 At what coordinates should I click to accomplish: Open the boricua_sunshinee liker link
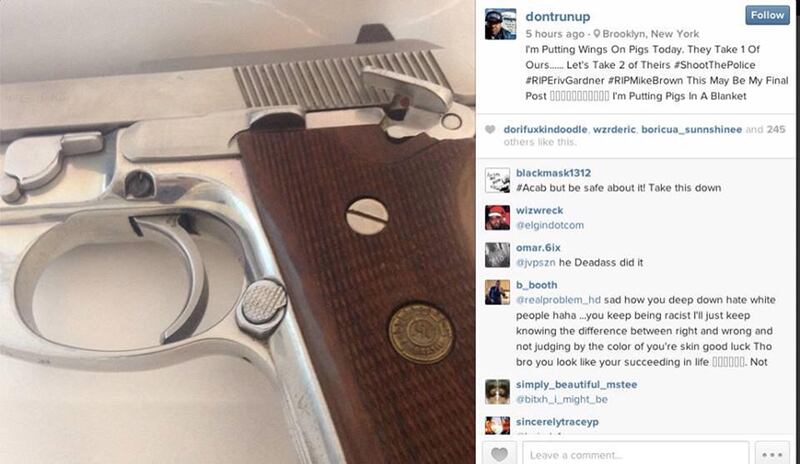691,130
